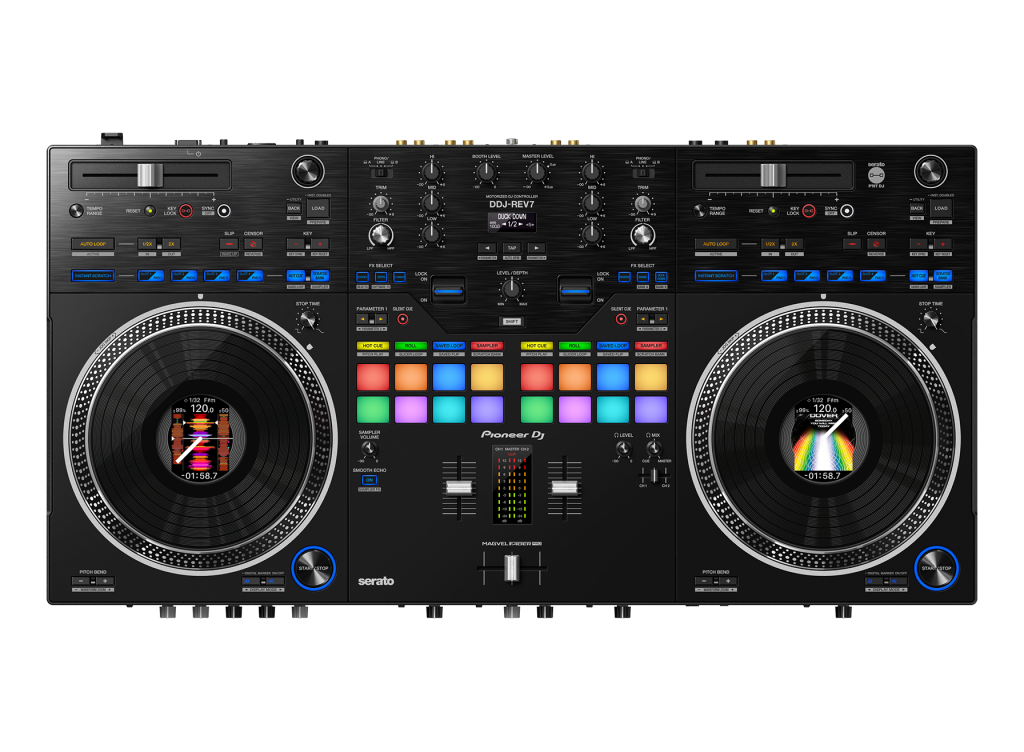Image resolution: width=1024 pixels, height=752 pixels.
Task: Tap the left PARAMETER 1 left arrow
Action: (362, 319)
